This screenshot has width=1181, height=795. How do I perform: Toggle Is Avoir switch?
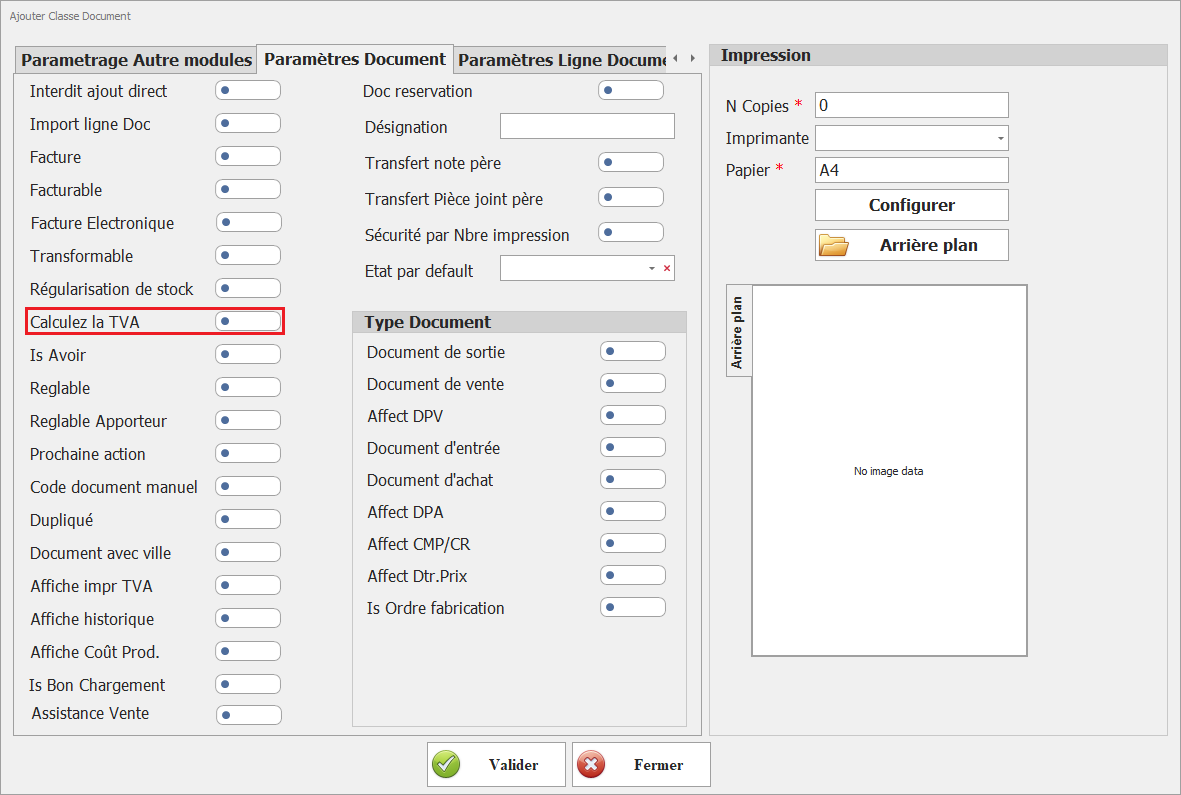pos(248,355)
